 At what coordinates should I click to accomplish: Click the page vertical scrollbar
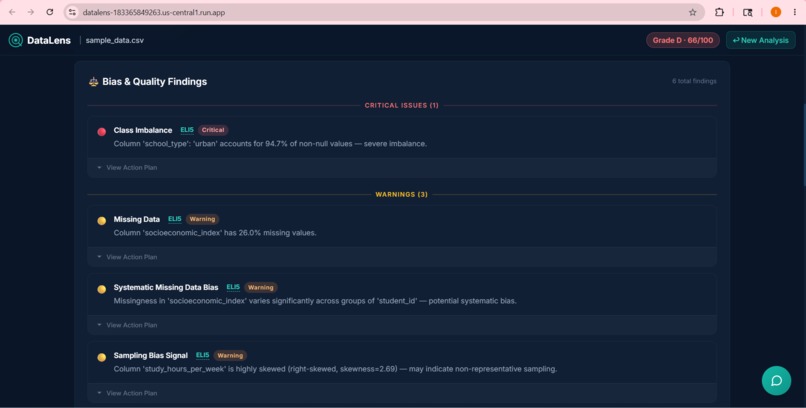click(x=804, y=144)
